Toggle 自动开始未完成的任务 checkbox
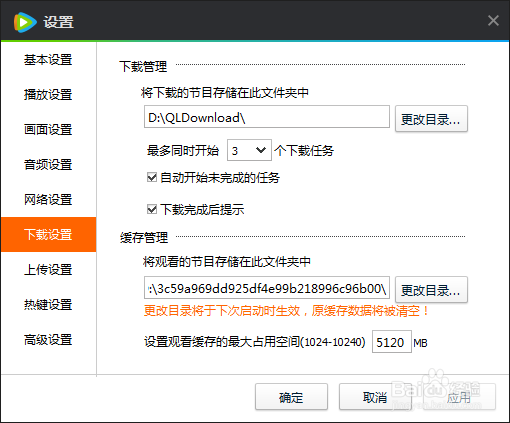 [x=152, y=177]
